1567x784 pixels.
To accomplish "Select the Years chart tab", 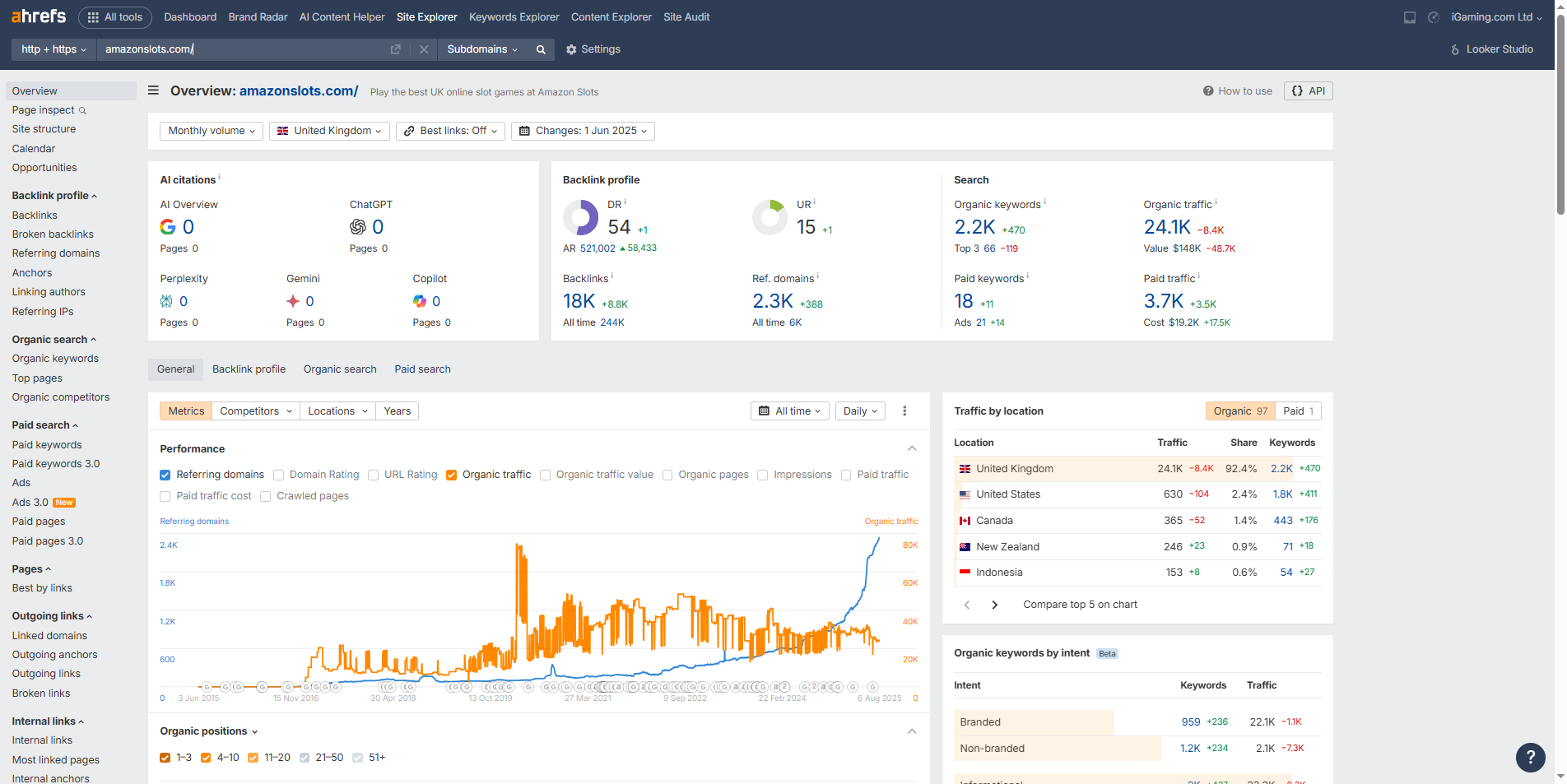I will [397, 411].
